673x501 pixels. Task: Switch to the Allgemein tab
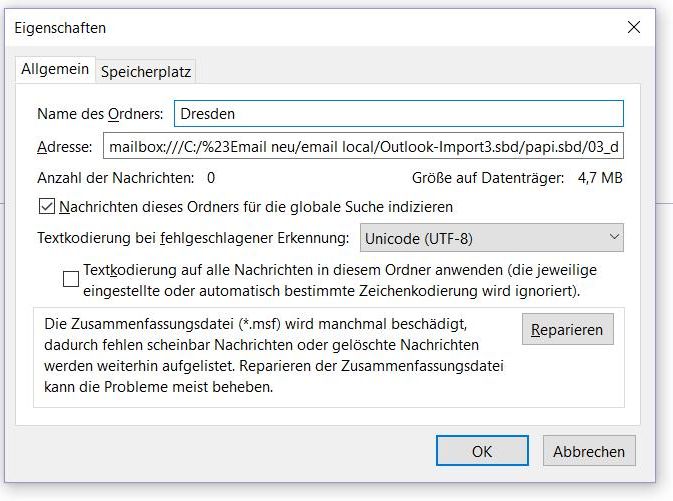tap(55, 69)
